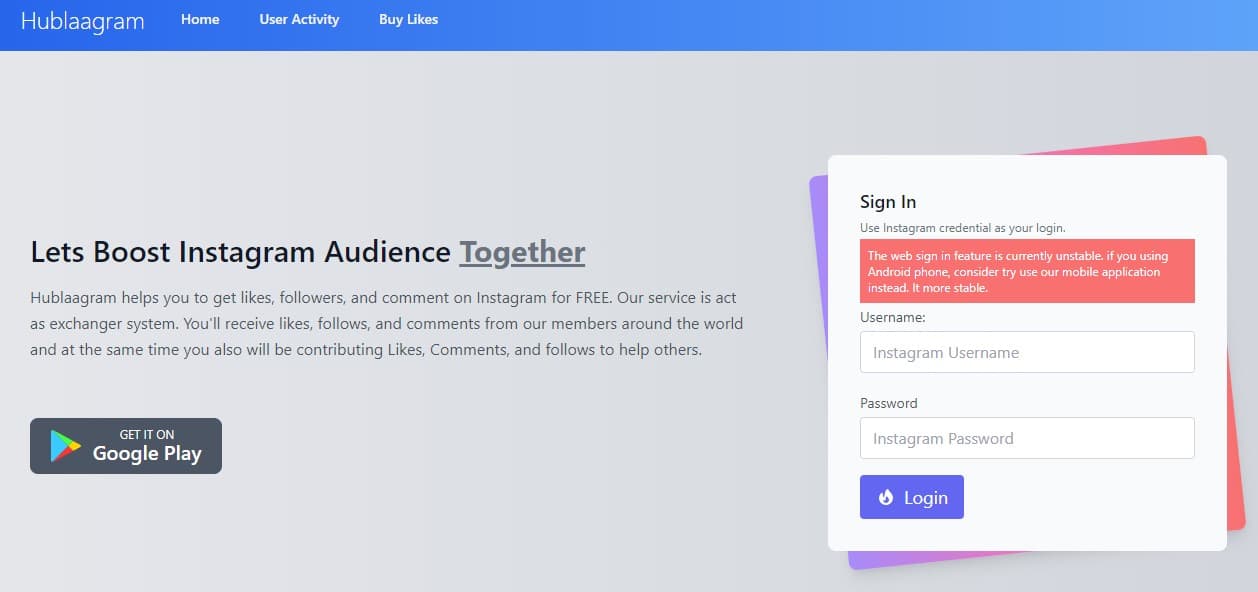Click the Google Play store triangle icon
The image size is (1258, 592).
coord(66,446)
